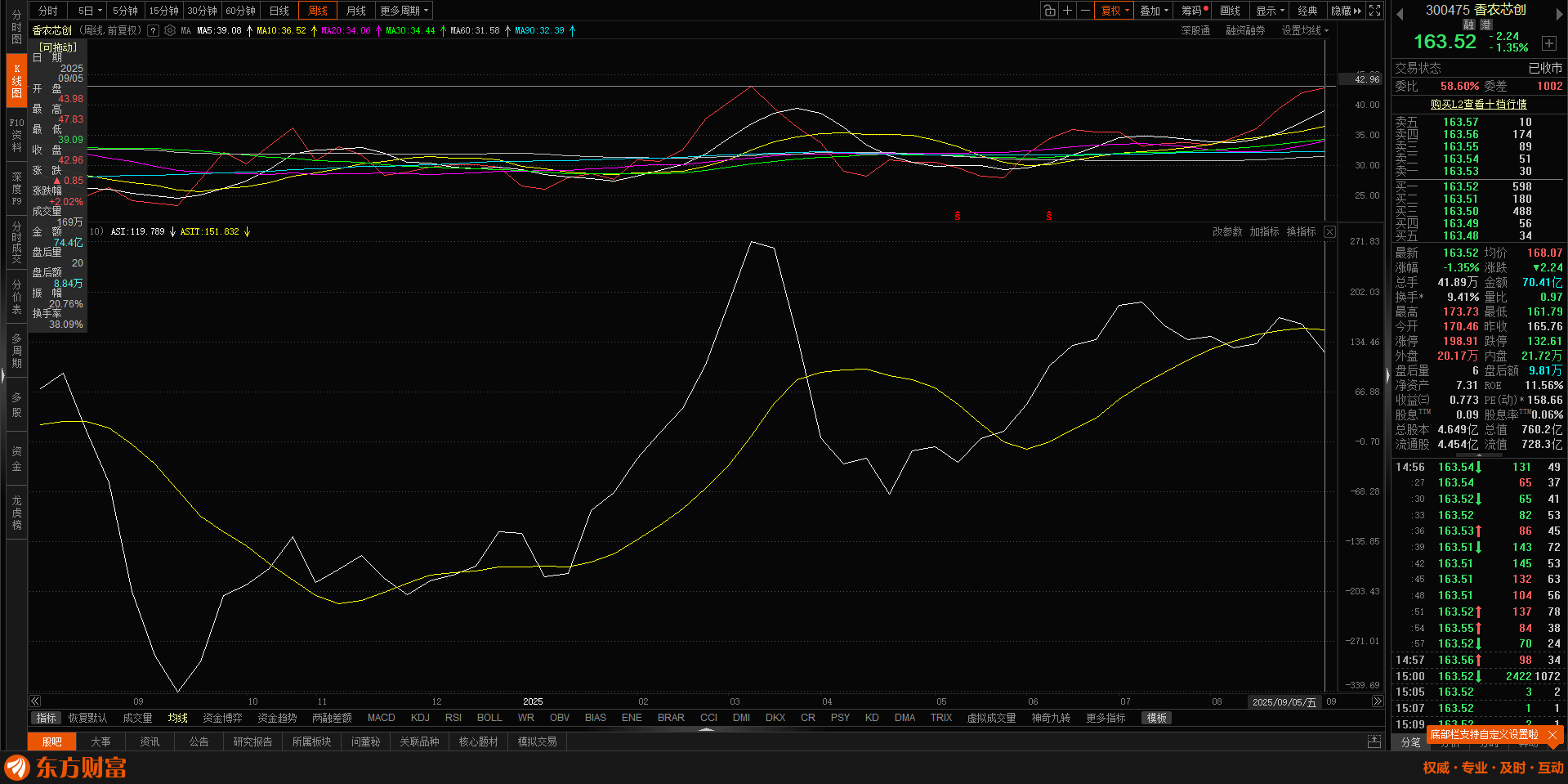The width and height of the screenshot is (1568, 784).
Task: Toggle the 筹码 chip distribution view
Action: pos(1194,11)
